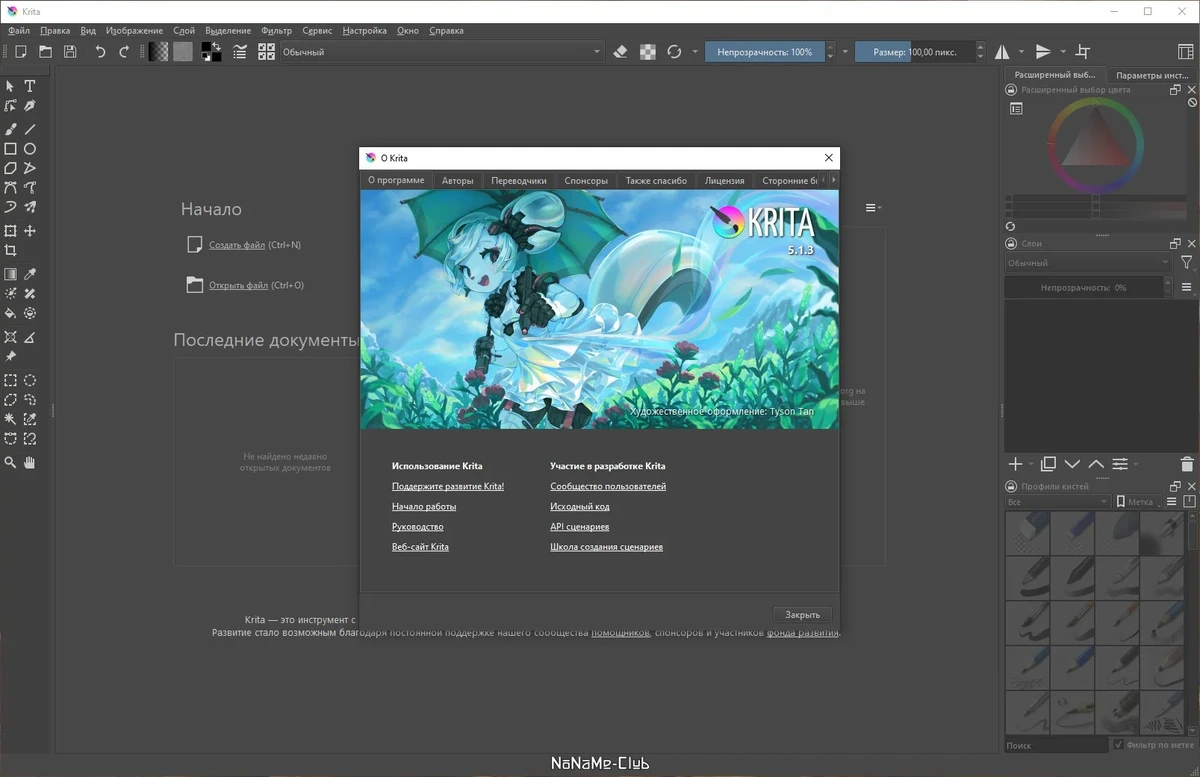Move layer down arrow icon
The image size is (1200, 777).
pyautogui.click(x=1072, y=464)
